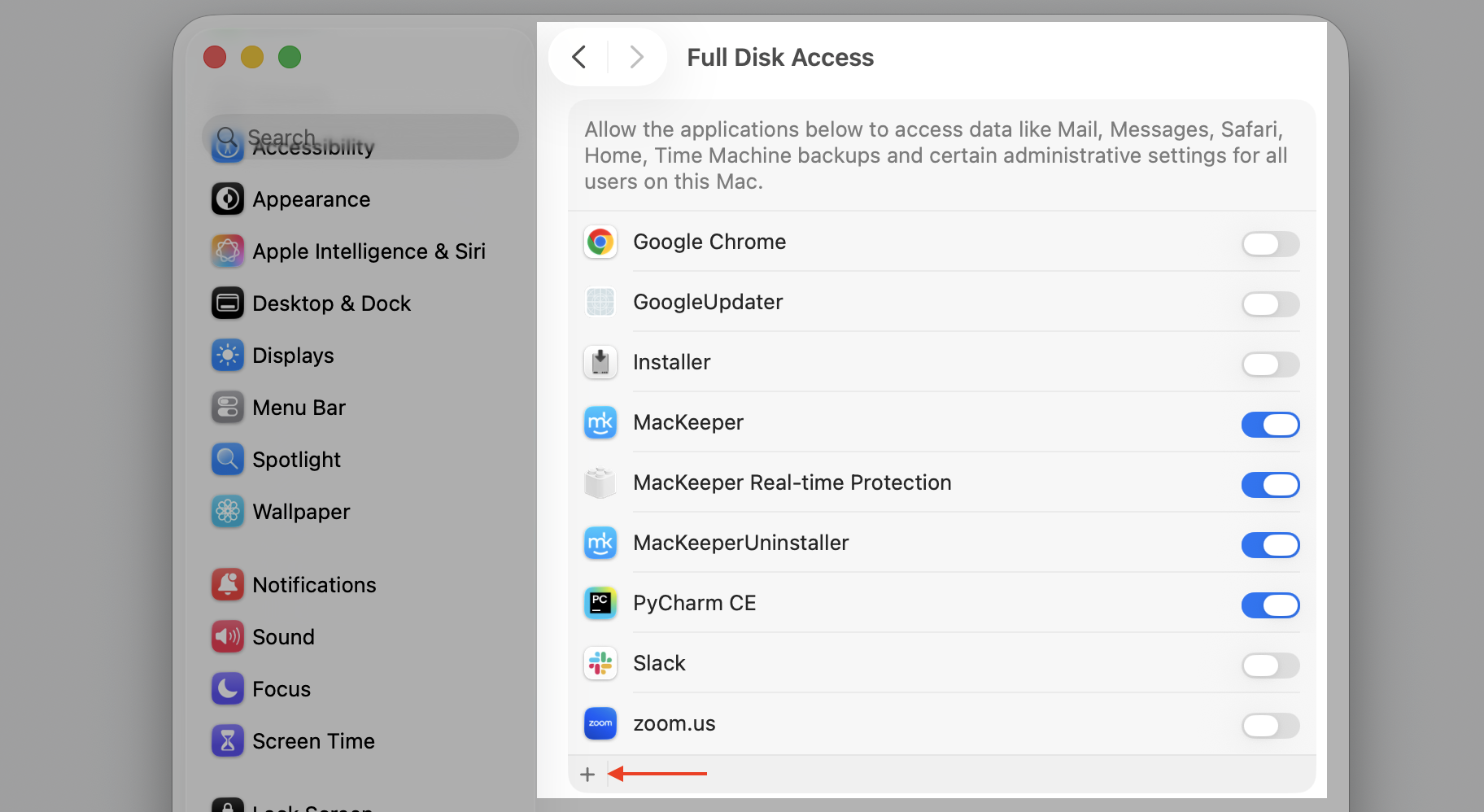Click the Desktop & Dock sidebar icon

click(x=228, y=303)
